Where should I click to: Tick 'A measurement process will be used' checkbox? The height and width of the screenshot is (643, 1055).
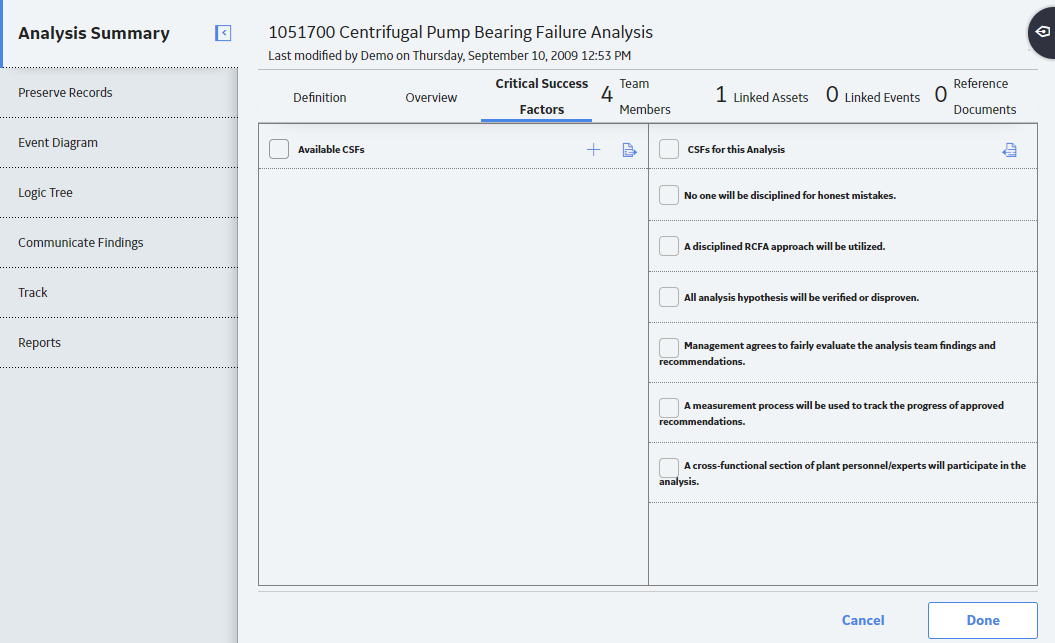pyautogui.click(x=669, y=408)
